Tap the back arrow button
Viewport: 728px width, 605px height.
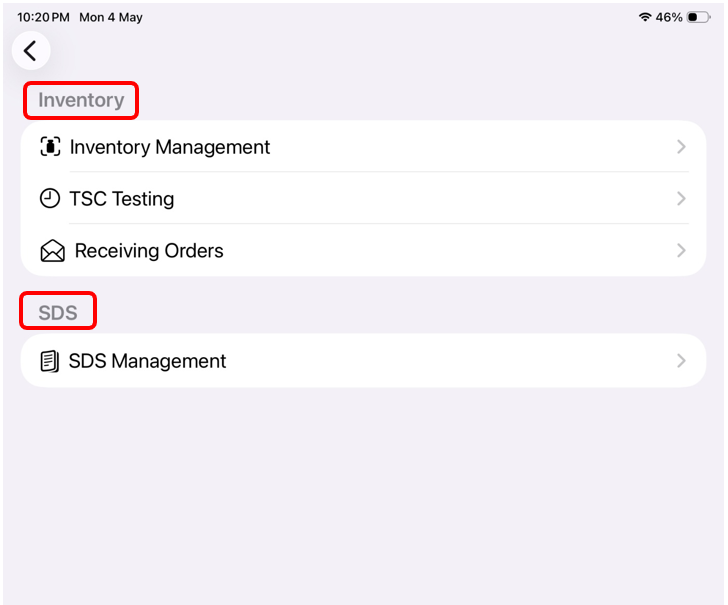[x=31, y=51]
